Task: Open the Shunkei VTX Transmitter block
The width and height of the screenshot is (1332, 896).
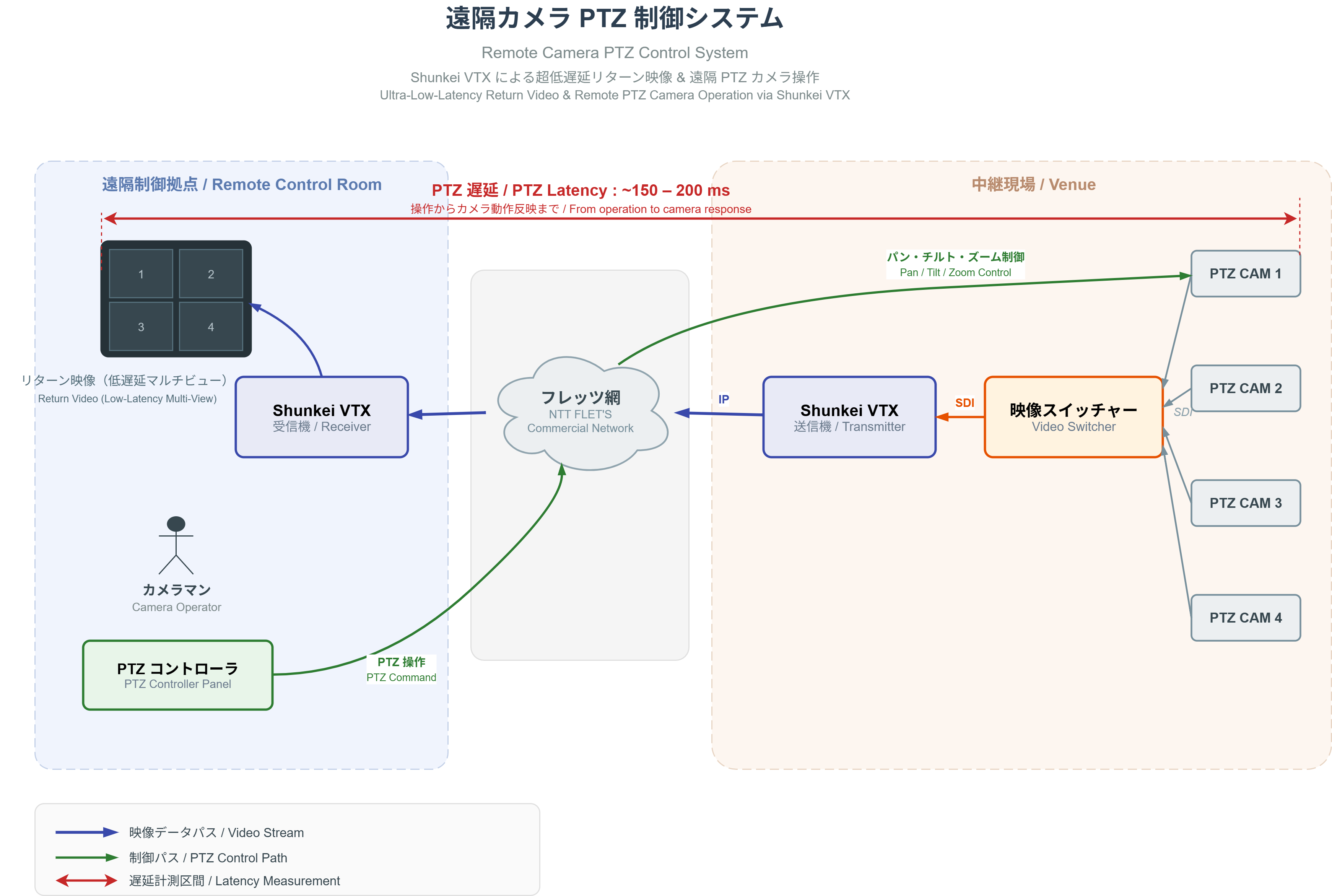Action: click(x=849, y=418)
